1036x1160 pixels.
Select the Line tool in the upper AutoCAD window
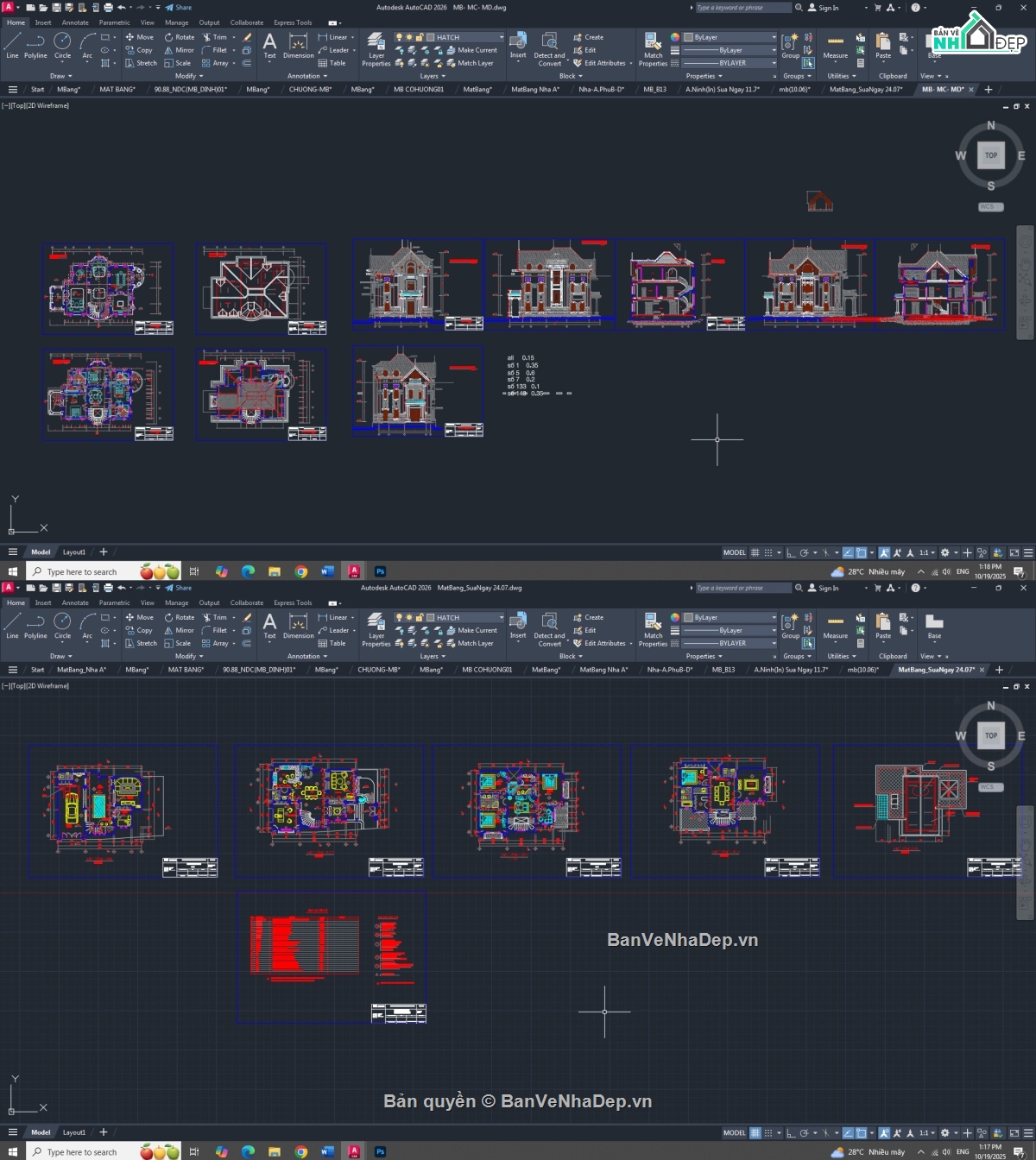pyautogui.click(x=12, y=45)
